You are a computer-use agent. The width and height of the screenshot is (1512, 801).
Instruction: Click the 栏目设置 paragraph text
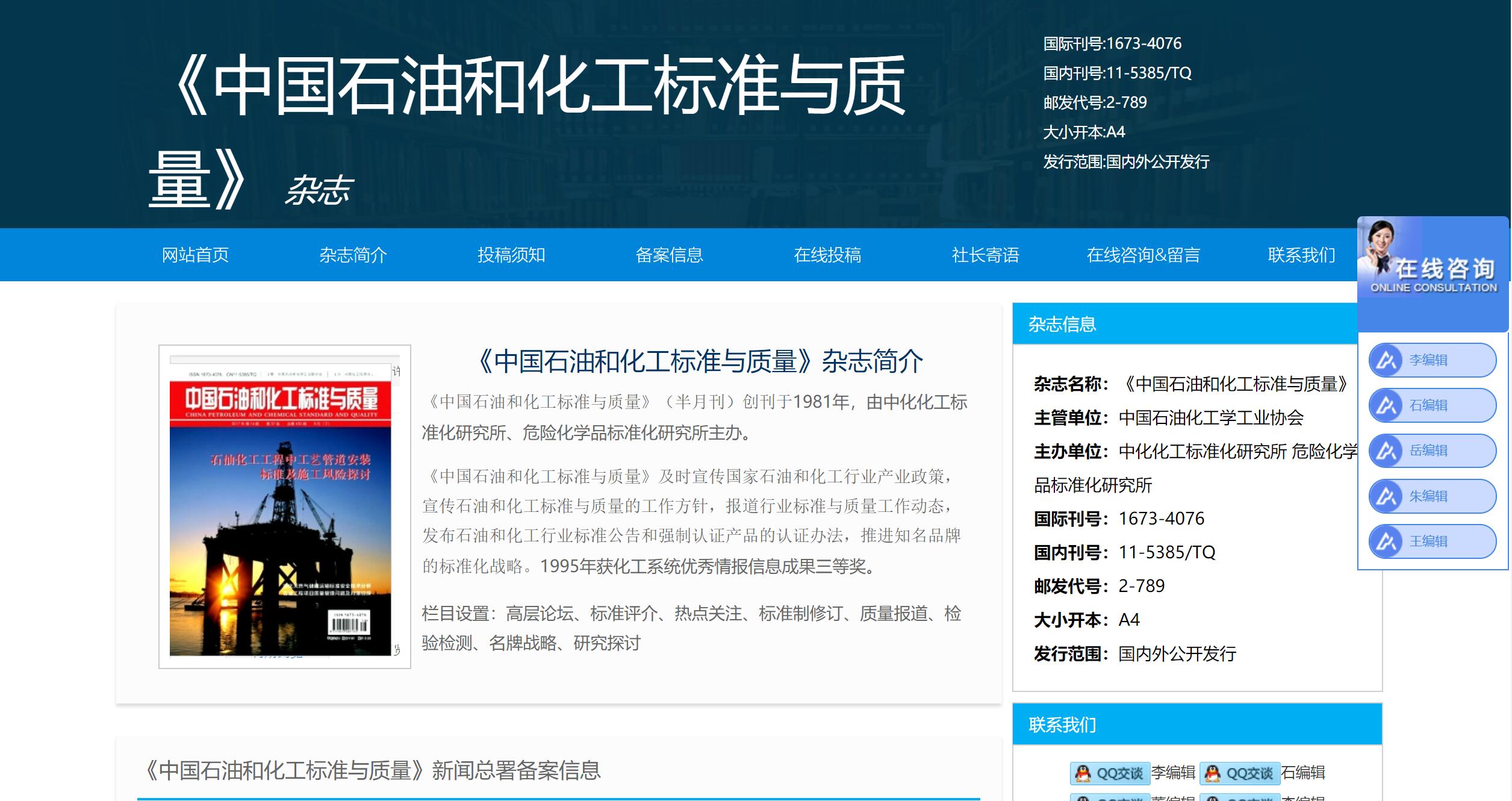point(691,628)
